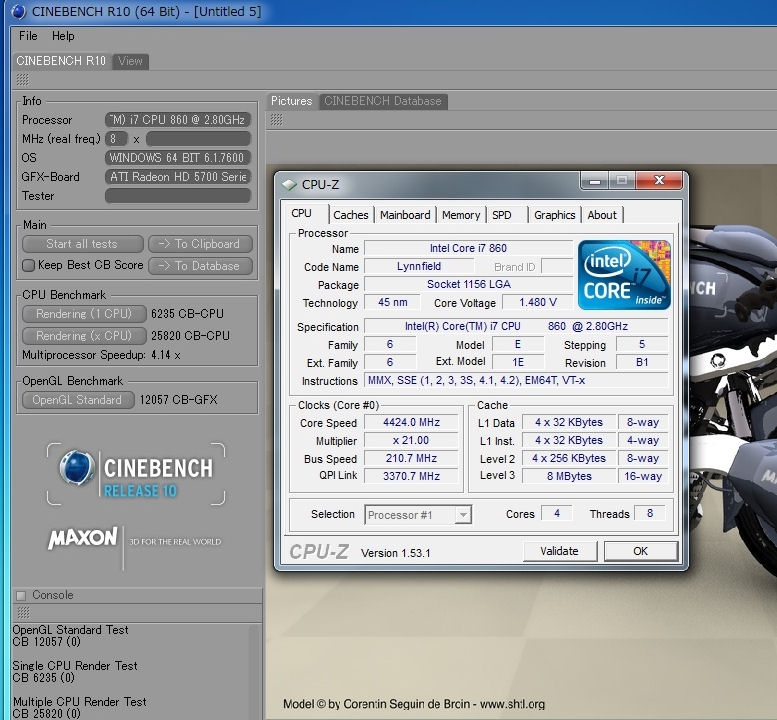Open the Mainboard tab in CPU-Z
This screenshot has width=777, height=720.
click(405, 215)
